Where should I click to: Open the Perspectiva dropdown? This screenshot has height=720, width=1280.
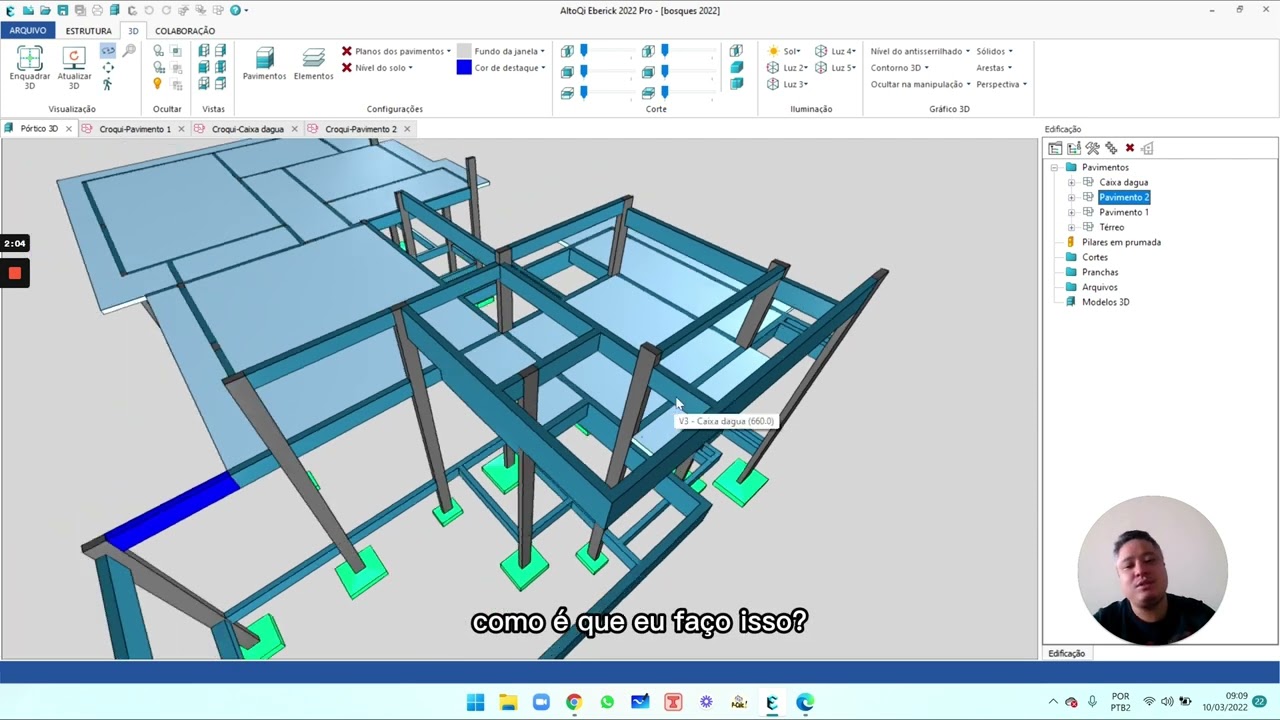1001,84
